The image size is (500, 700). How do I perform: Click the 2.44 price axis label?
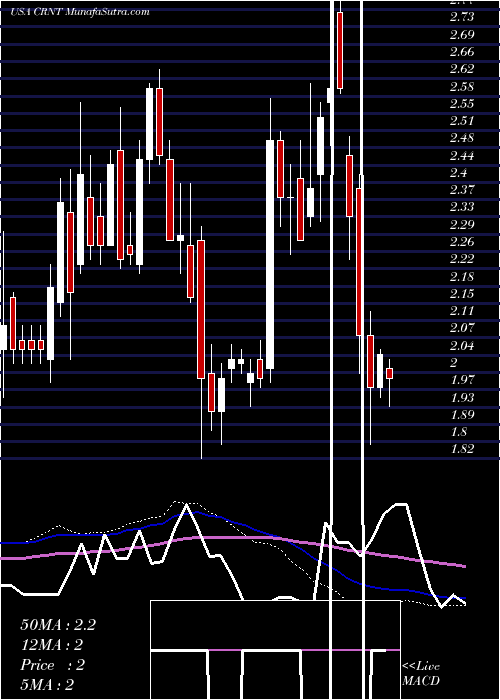pyautogui.click(x=462, y=155)
